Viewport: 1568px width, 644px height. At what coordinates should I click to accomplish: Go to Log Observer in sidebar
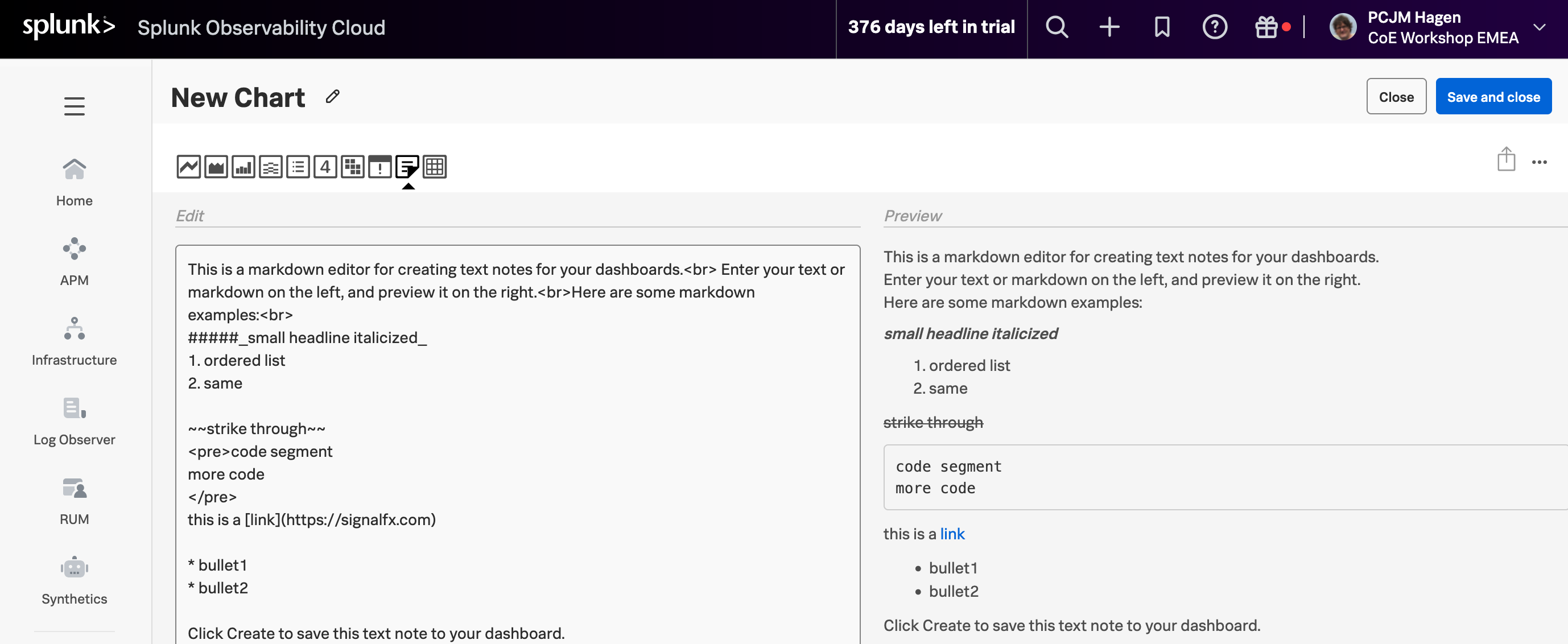coord(75,421)
